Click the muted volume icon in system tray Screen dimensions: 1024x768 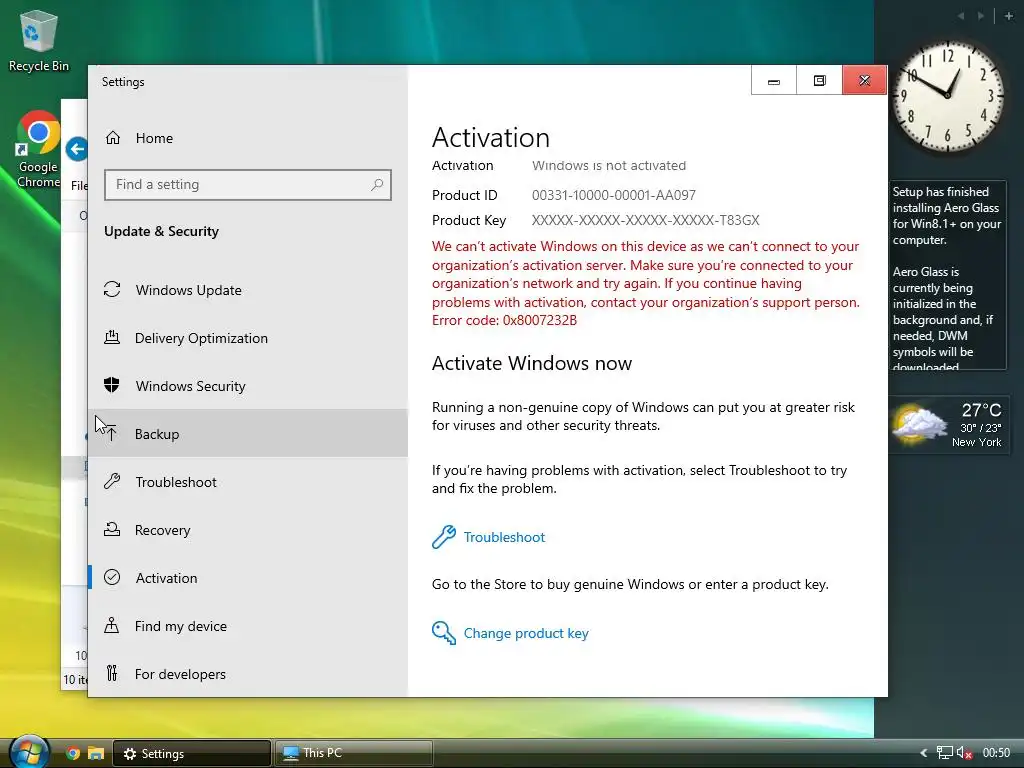965,753
